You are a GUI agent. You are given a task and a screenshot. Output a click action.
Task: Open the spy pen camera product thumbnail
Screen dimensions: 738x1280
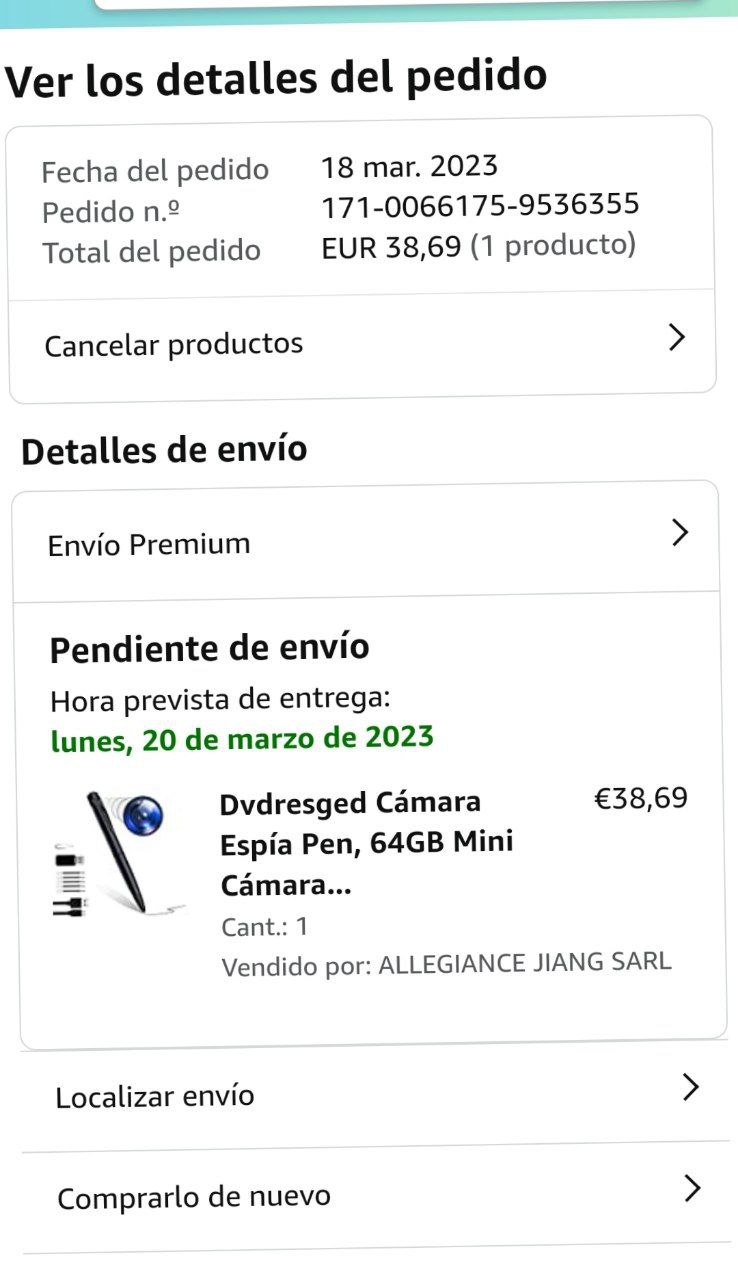(118, 853)
